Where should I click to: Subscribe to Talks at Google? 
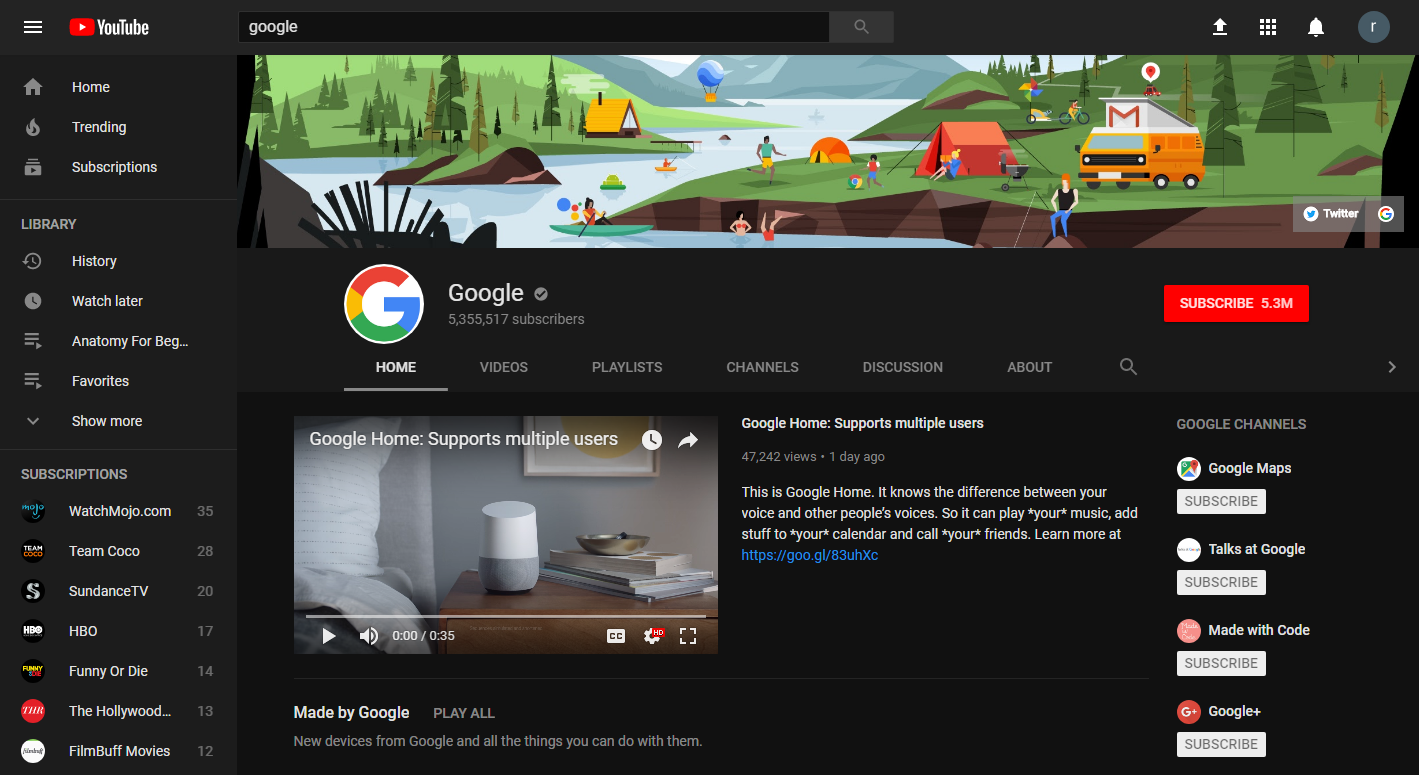(x=1221, y=582)
